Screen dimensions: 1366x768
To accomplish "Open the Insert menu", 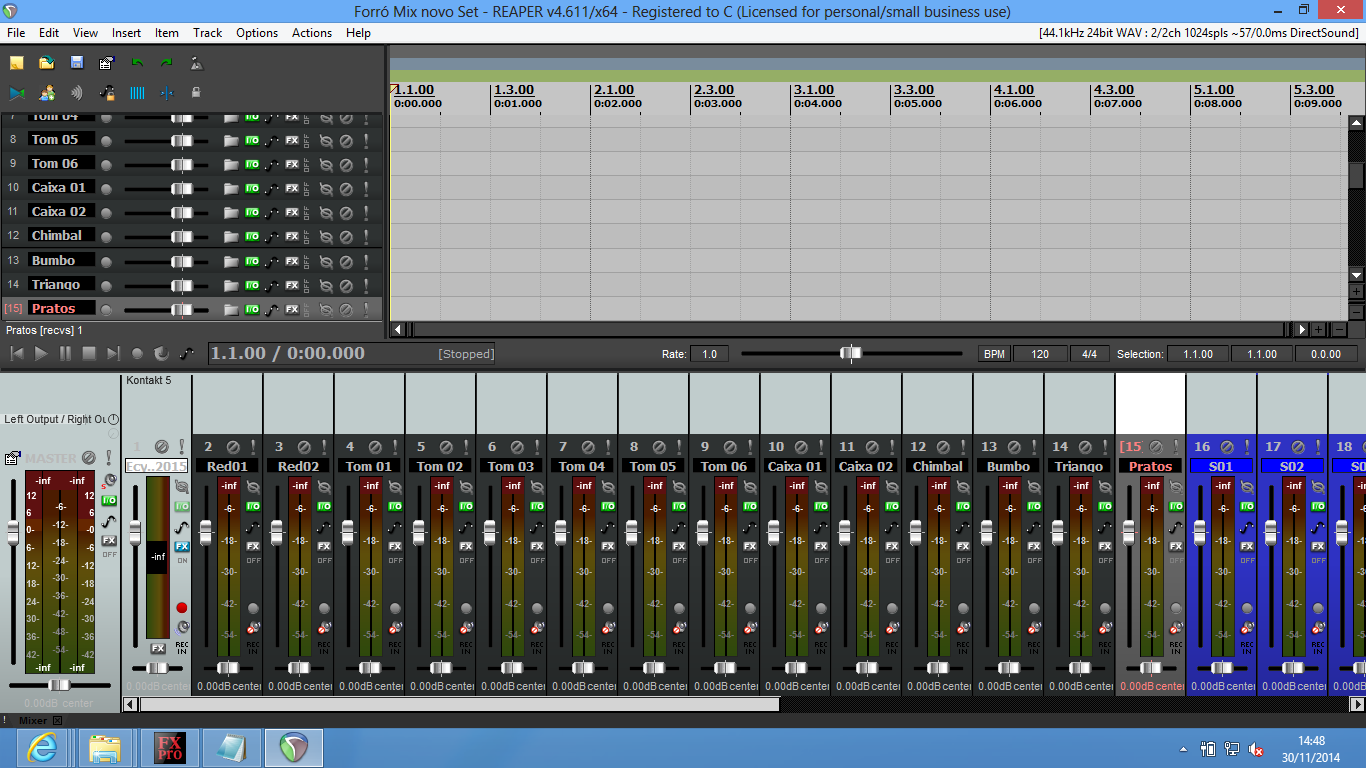I will 126,33.
